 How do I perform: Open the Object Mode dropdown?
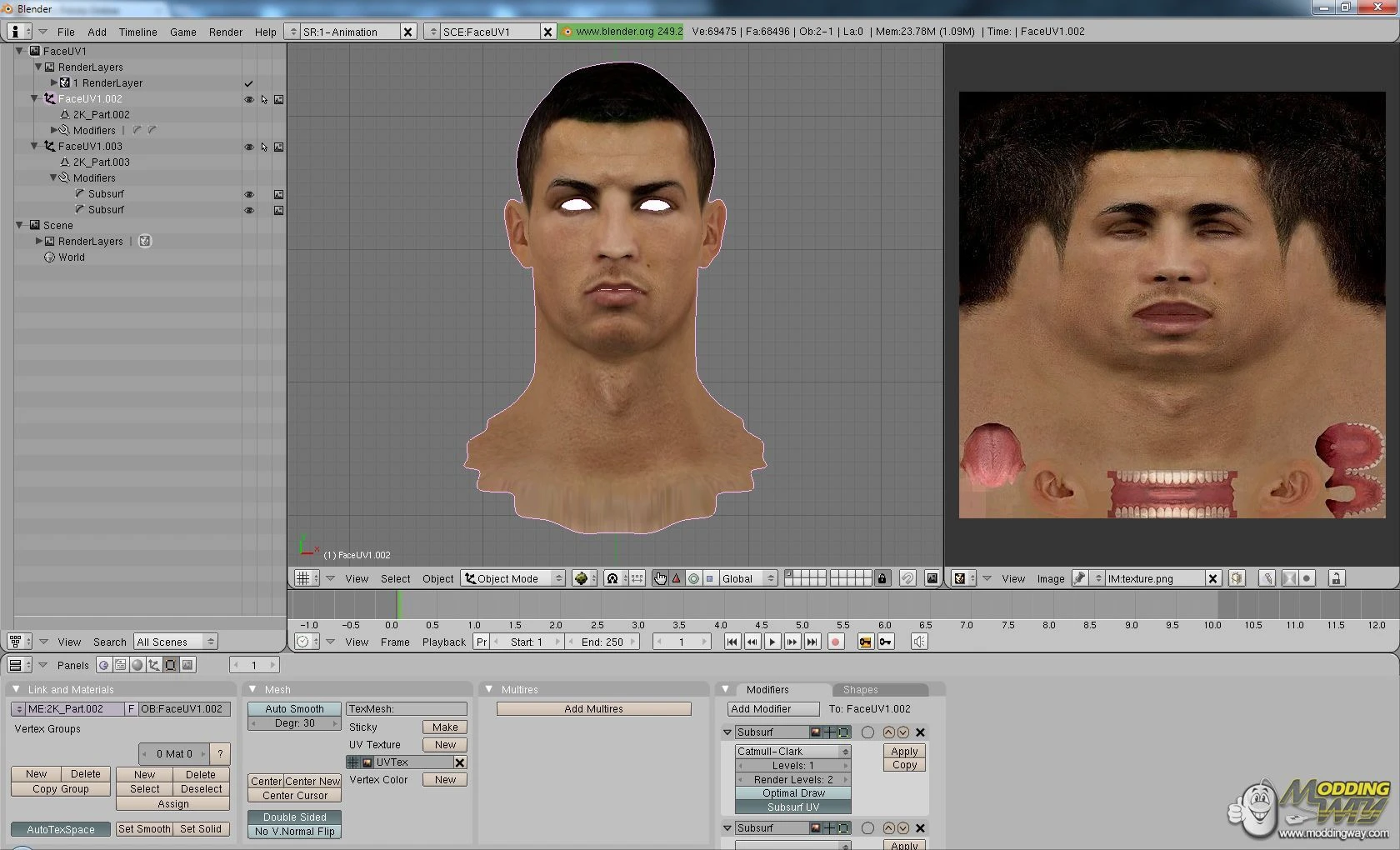pos(512,578)
